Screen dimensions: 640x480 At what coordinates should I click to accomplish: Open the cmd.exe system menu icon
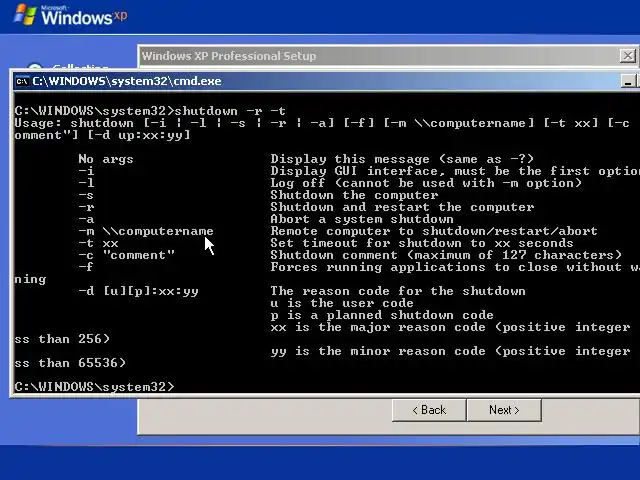(22, 81)
